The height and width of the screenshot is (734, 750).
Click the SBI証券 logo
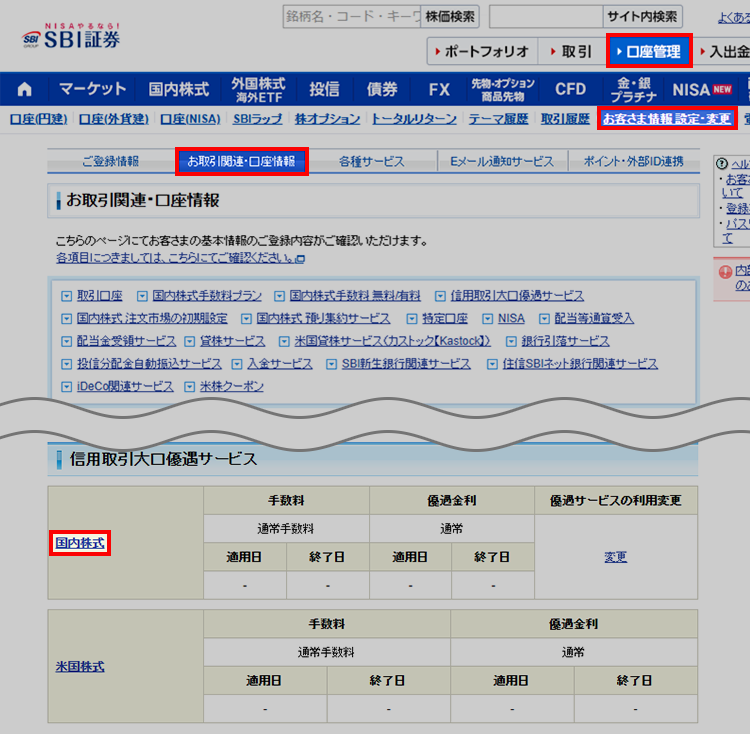[x=71, y=36]
